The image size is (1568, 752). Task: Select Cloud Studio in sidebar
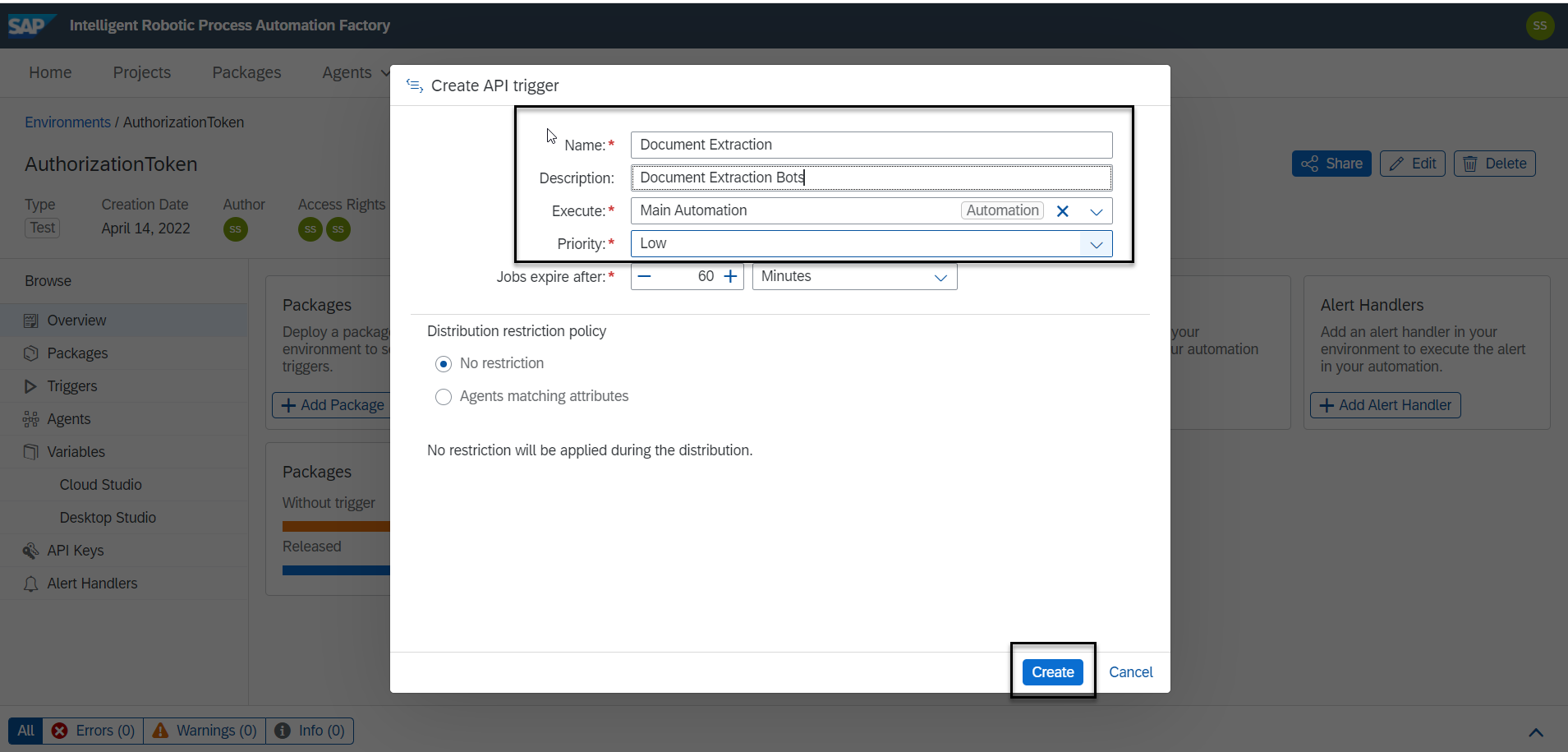101,485
